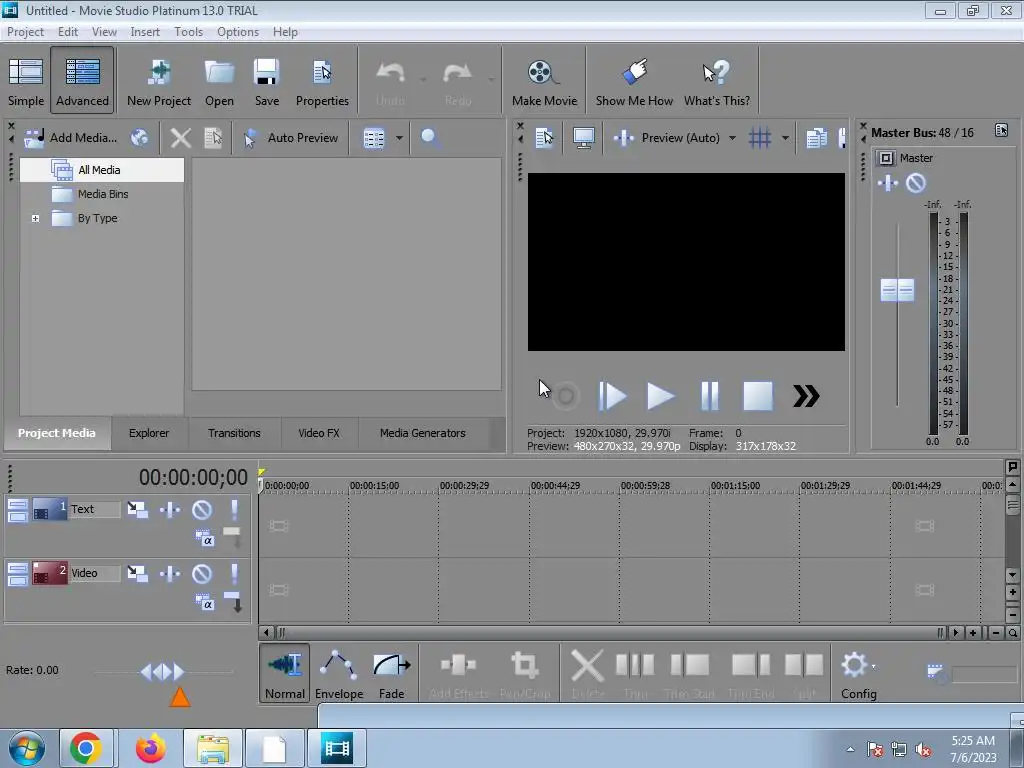
Task: Pause playback in preview
Action: [x=709, y=396]
